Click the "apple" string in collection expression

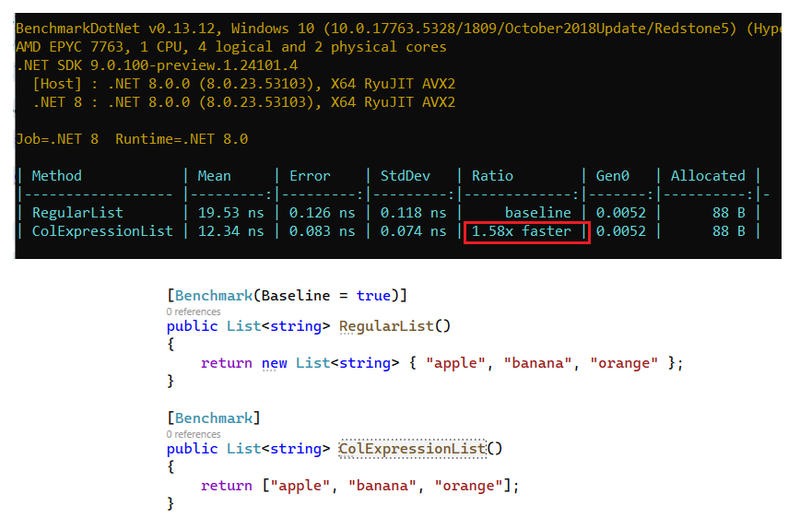click(x=300, y=486)
